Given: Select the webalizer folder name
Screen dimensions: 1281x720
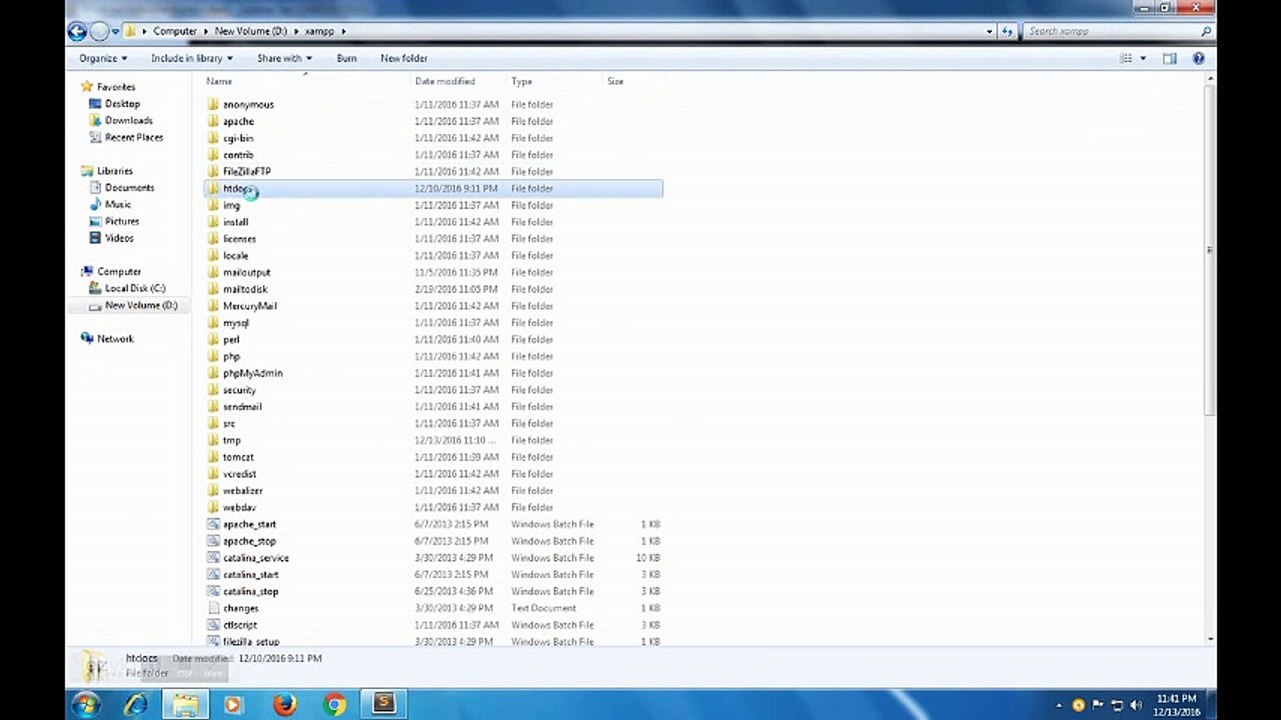Looking at the screenshot, I should tap(242, 491).
